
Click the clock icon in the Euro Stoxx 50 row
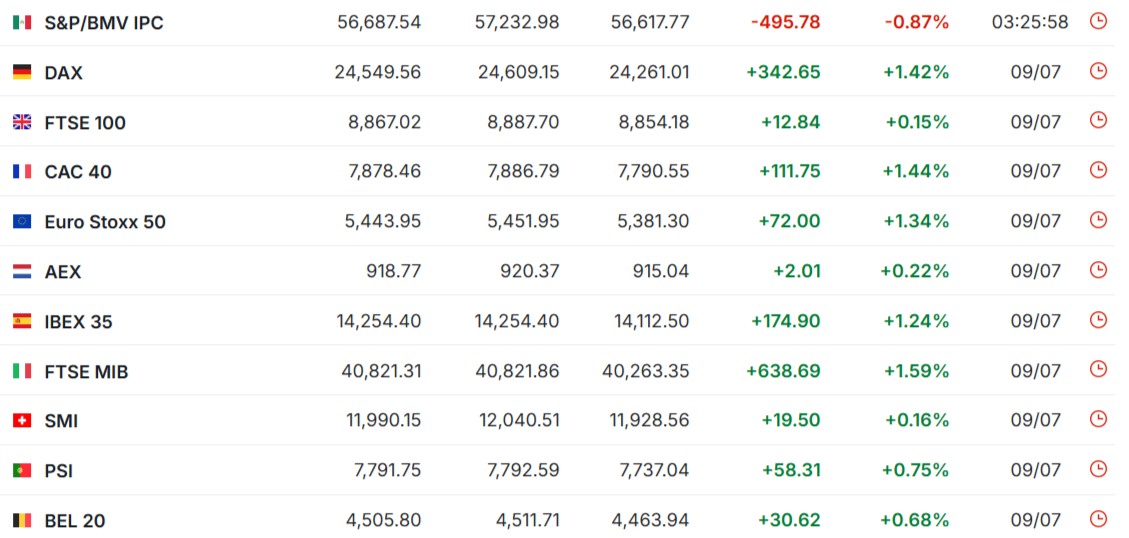(1098, 220)
